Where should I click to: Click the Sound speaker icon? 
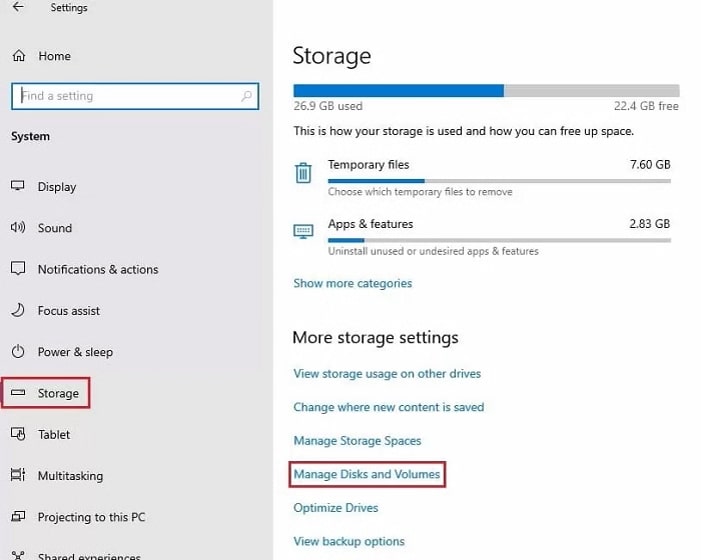[x=18, y=227]
